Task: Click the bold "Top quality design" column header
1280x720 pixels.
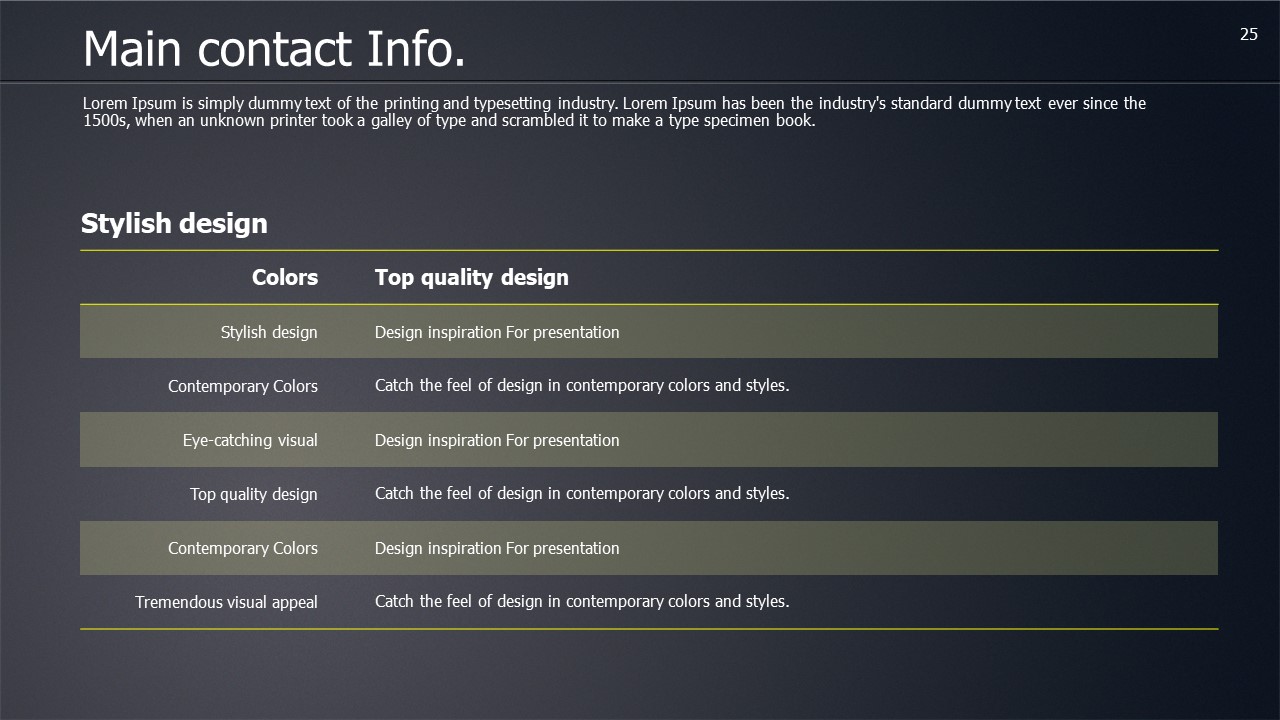Action: pos(471,278)
